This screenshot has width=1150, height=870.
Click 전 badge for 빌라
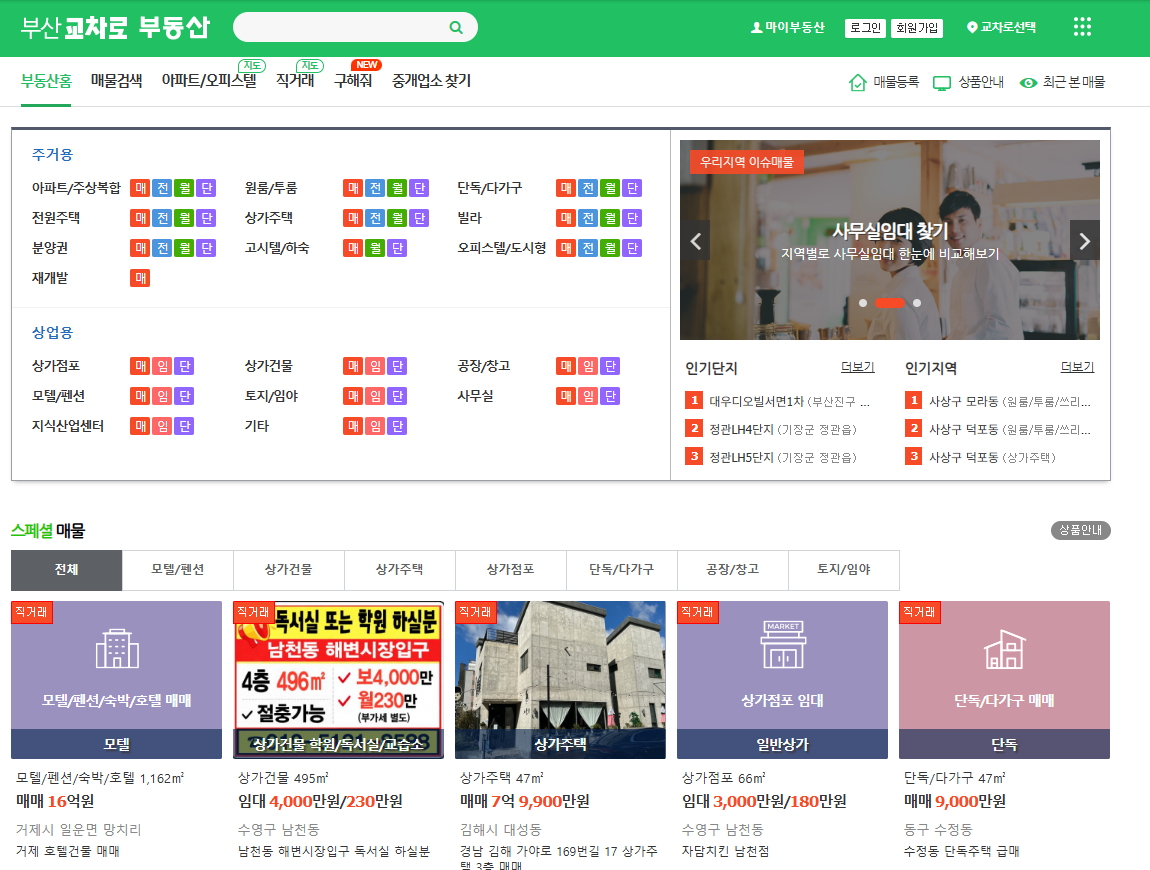[x=587, y=218]
